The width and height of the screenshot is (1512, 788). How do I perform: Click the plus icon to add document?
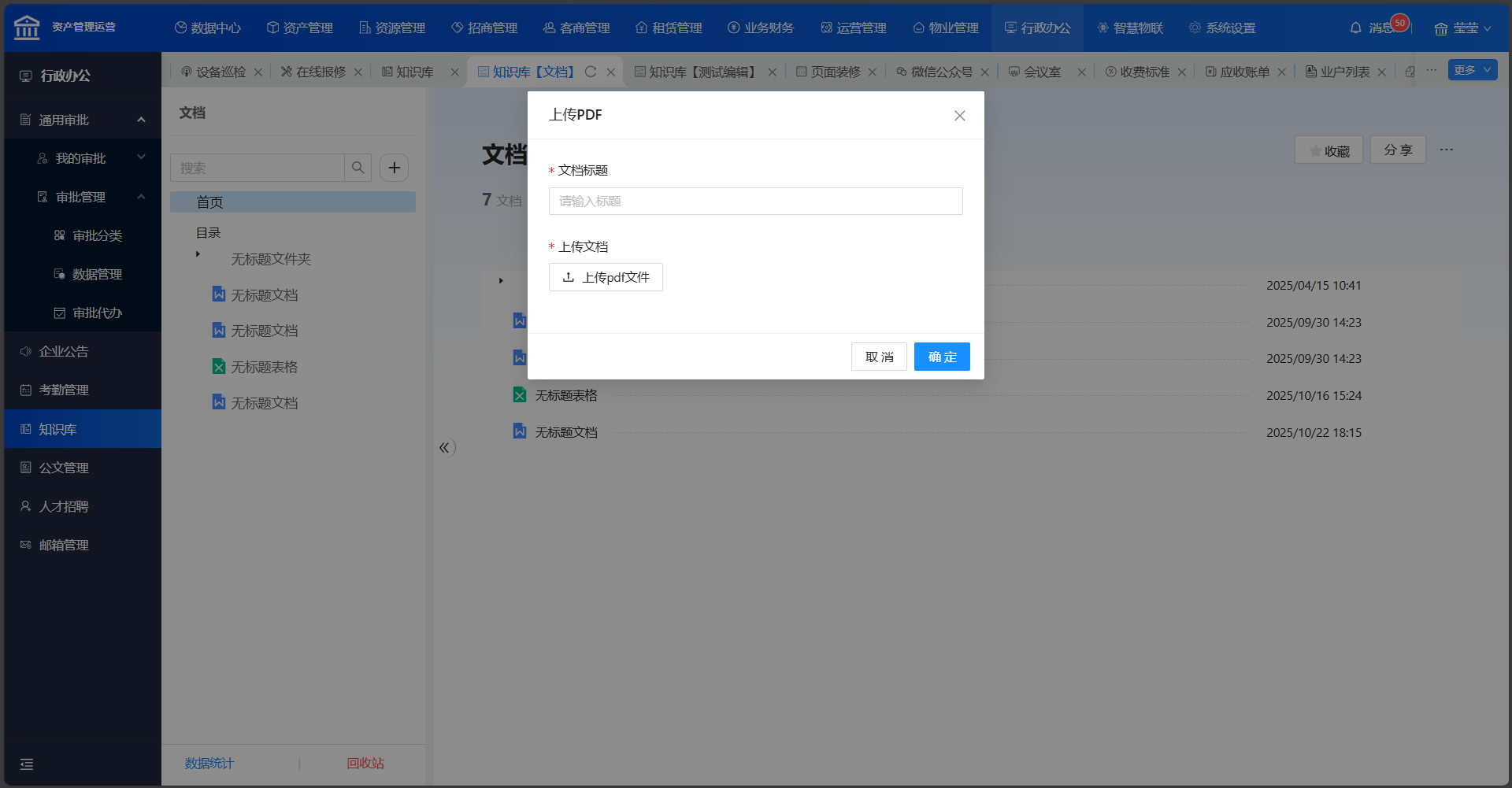(395, 168)
